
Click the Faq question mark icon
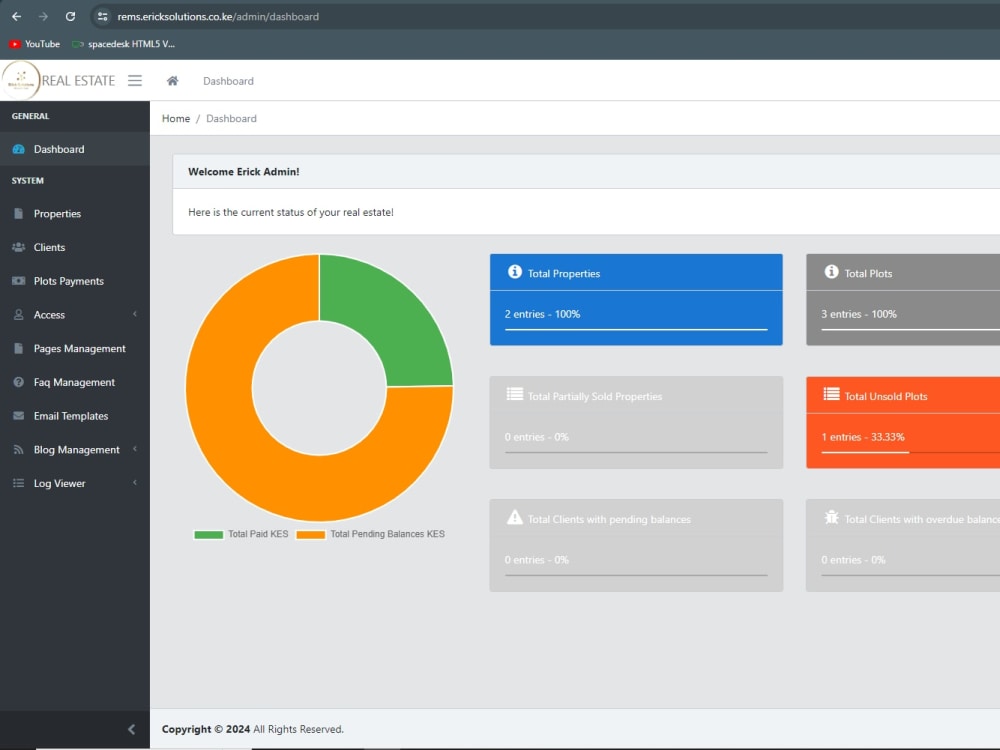click(x=18, y=383)
